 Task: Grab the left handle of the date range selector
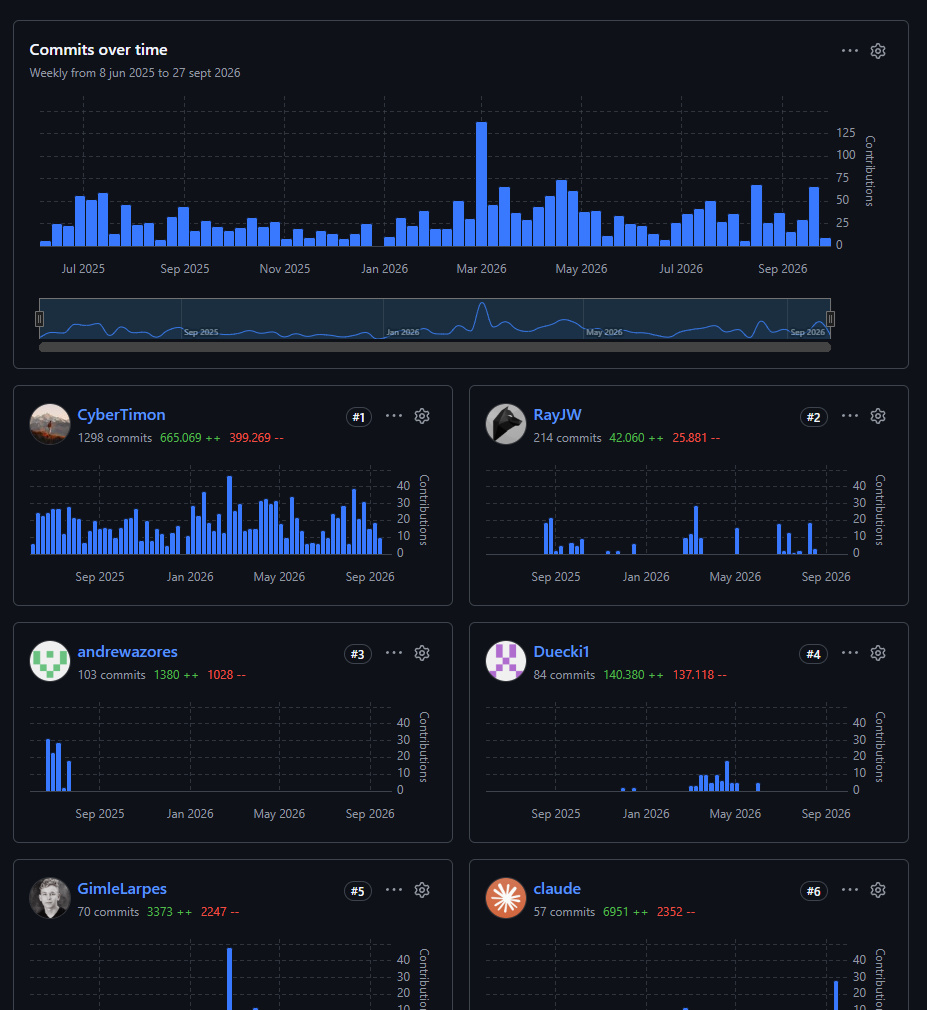coord(39,319)
